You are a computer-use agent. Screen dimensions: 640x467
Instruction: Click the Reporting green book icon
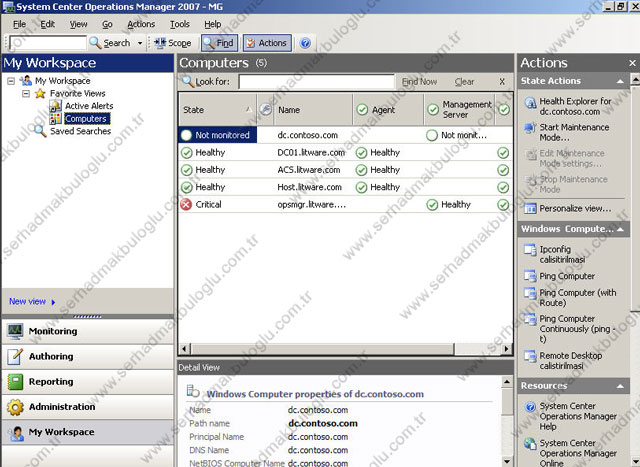tap(15, 382)
